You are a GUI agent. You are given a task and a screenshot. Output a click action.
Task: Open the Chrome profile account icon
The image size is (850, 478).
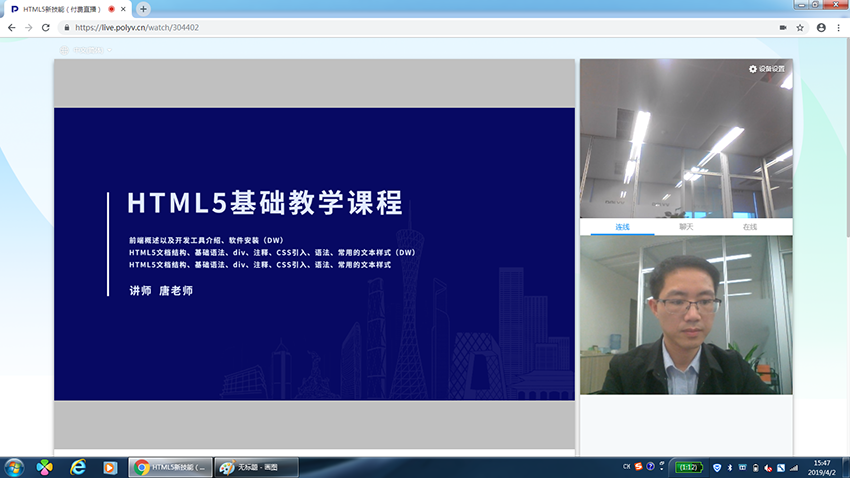pyautogui.click(x=821, y=28)
